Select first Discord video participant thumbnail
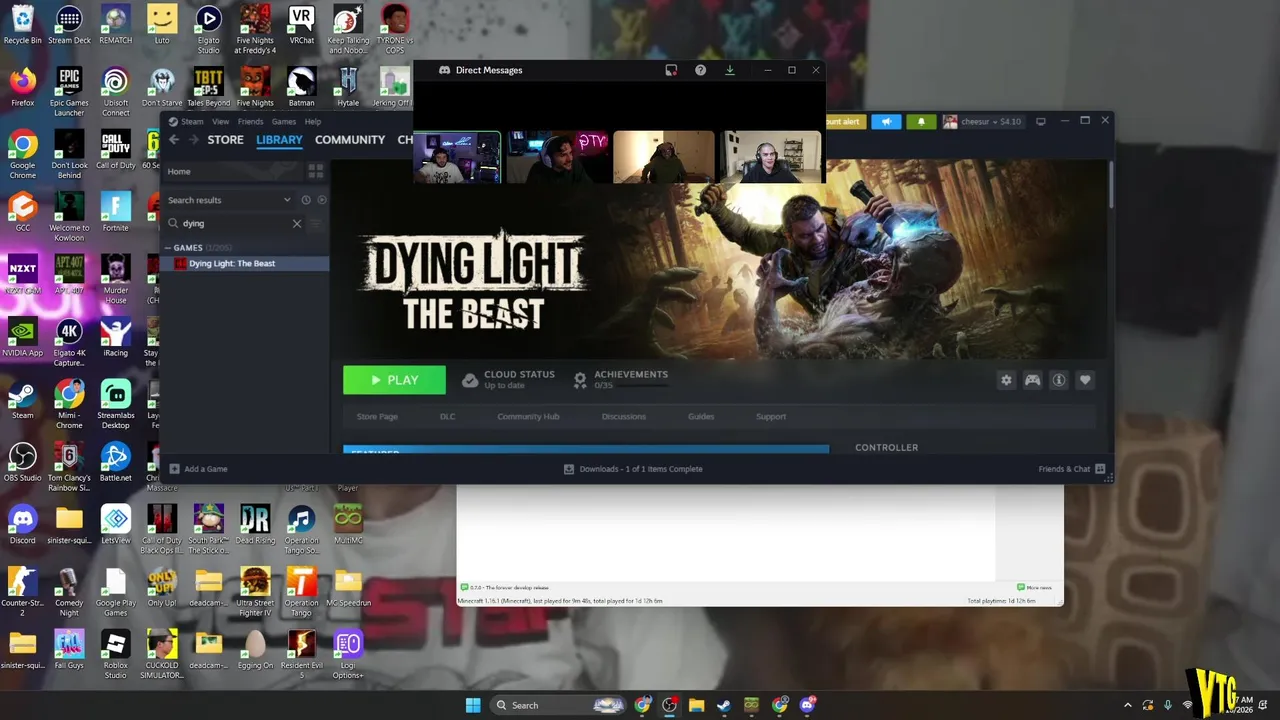 click(x=457, y=157)
